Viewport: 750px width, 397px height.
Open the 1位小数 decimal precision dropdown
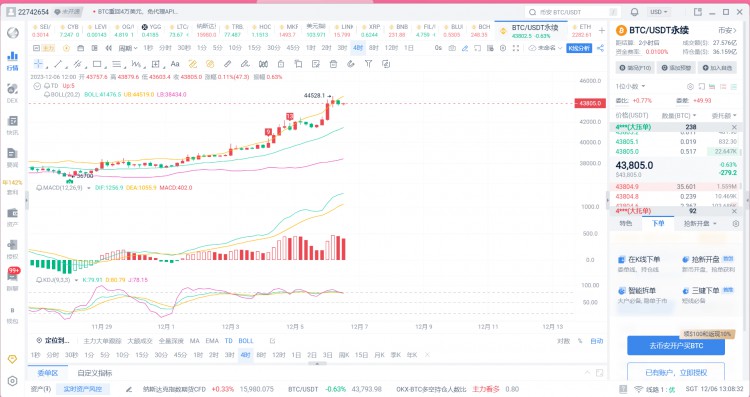630,87
